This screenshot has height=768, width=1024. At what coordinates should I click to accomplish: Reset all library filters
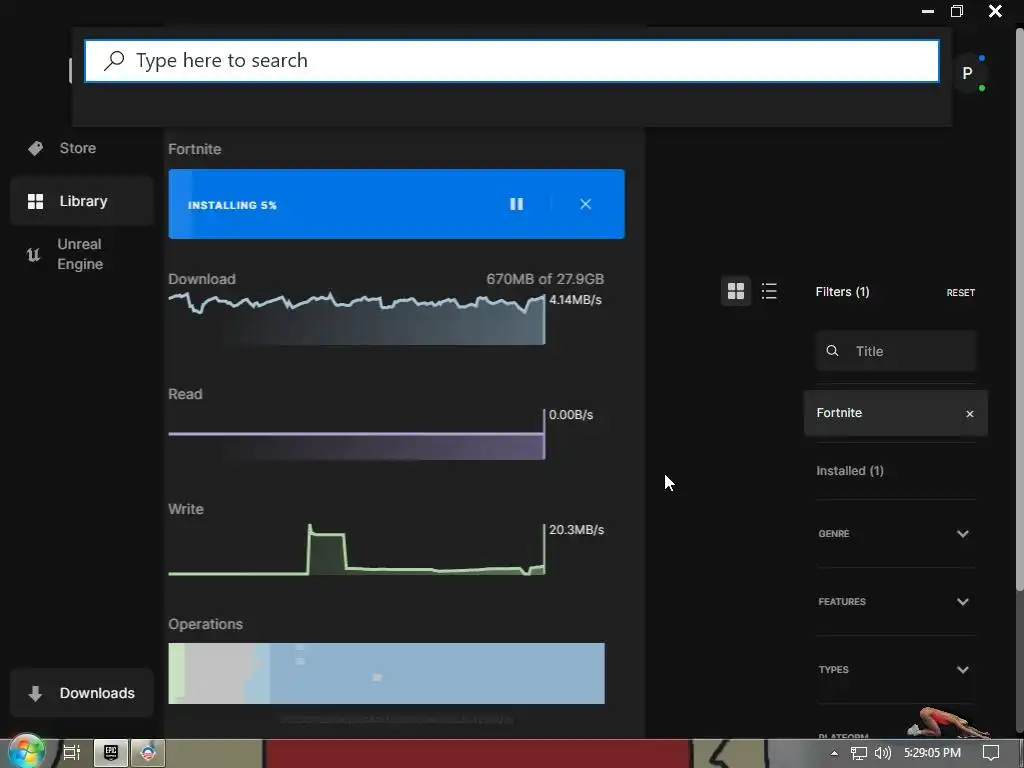click(961, 293)
